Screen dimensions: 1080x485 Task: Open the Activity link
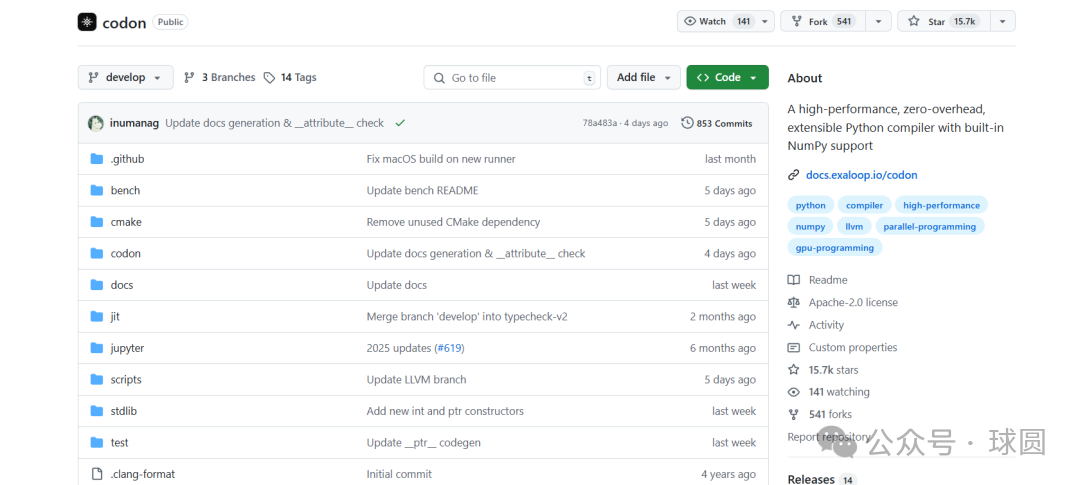(x=816, y=325)
